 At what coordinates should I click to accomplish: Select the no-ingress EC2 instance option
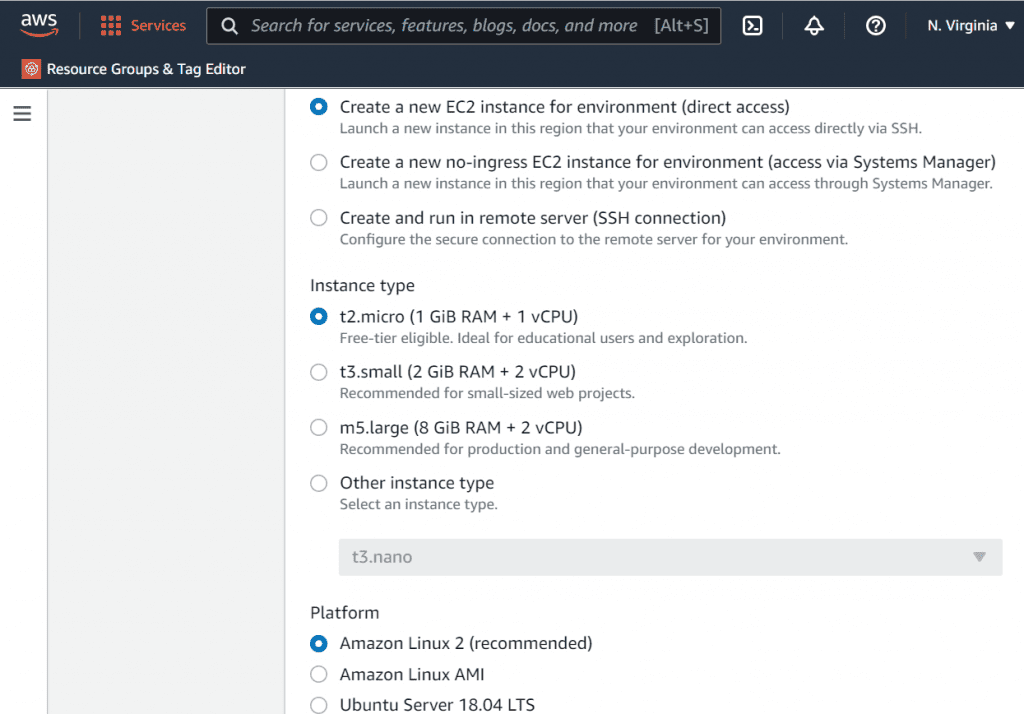[x=319, y=162]
